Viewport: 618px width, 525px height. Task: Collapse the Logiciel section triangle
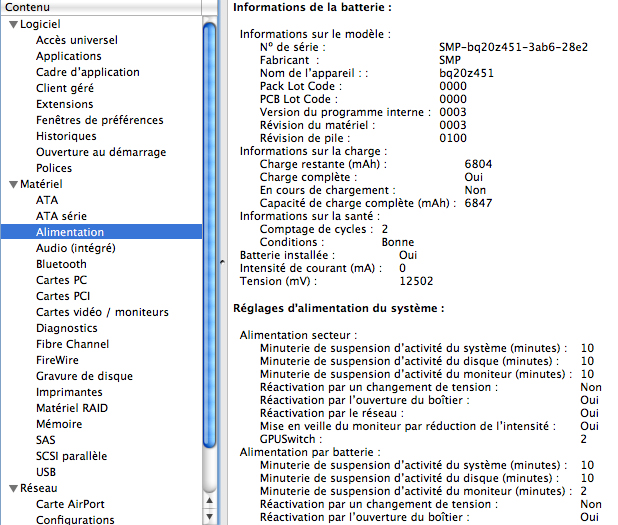point(13,24)
